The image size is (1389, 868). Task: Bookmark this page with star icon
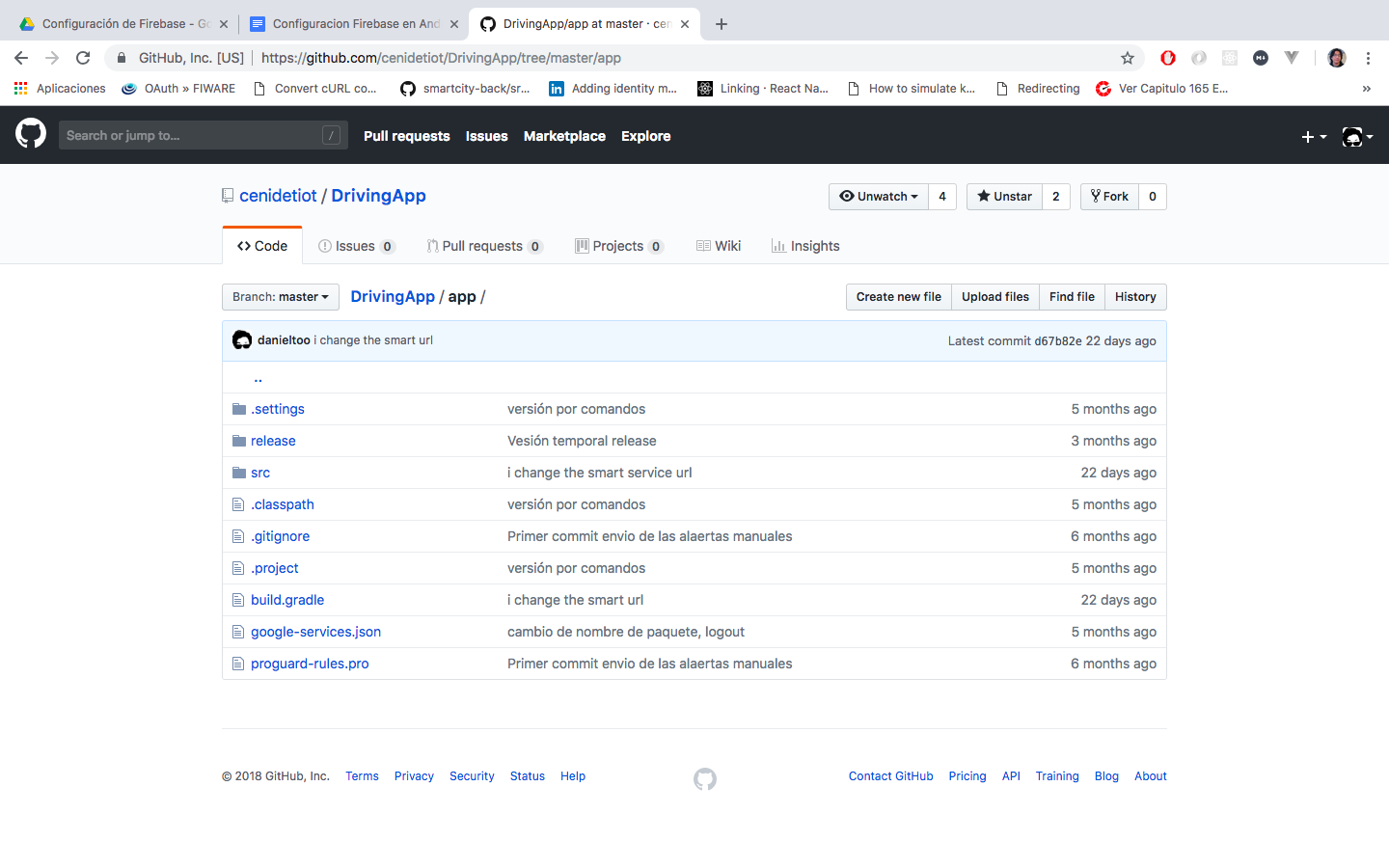coord(1127,58)
